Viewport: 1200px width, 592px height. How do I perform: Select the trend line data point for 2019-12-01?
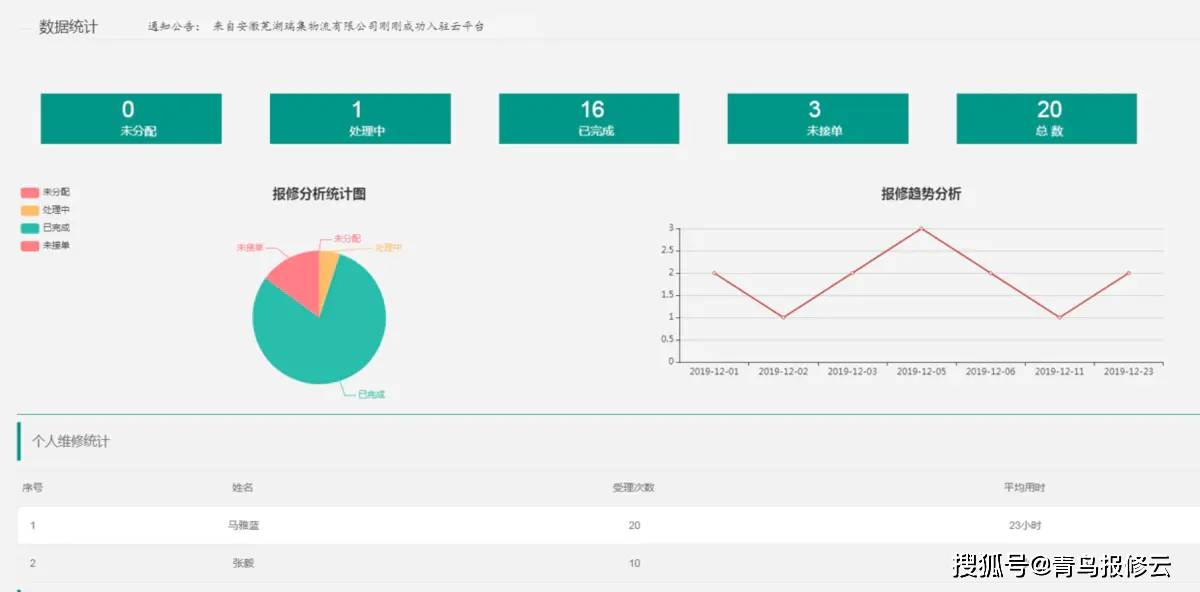[x=714, y=273]
